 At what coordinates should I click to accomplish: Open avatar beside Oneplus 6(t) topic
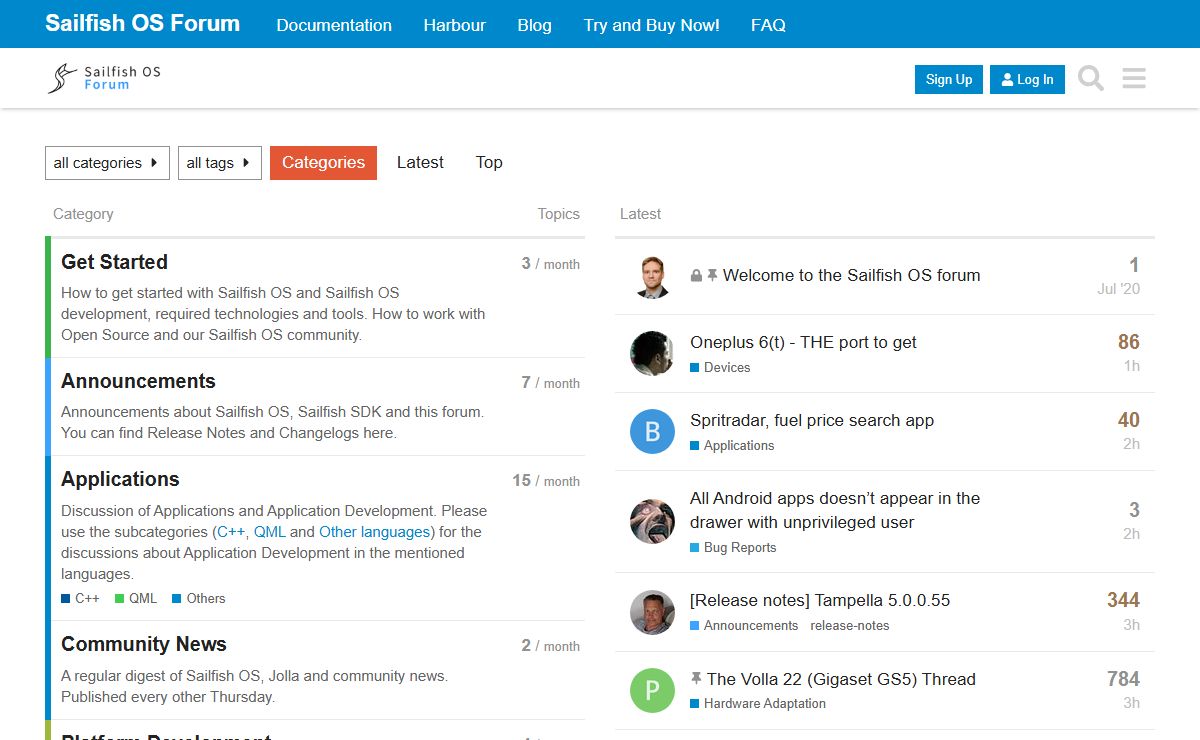[x=652, y=354]
